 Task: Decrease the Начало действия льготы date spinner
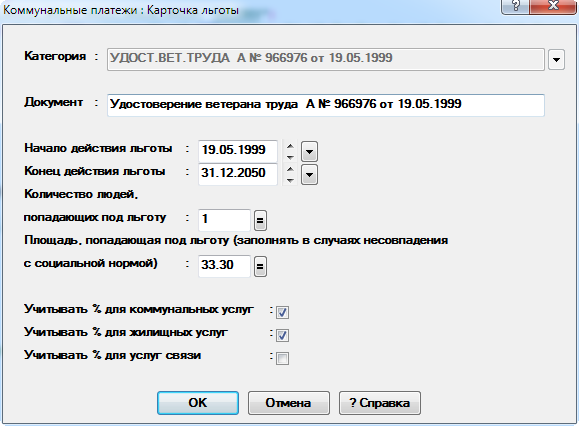point(291,157)
